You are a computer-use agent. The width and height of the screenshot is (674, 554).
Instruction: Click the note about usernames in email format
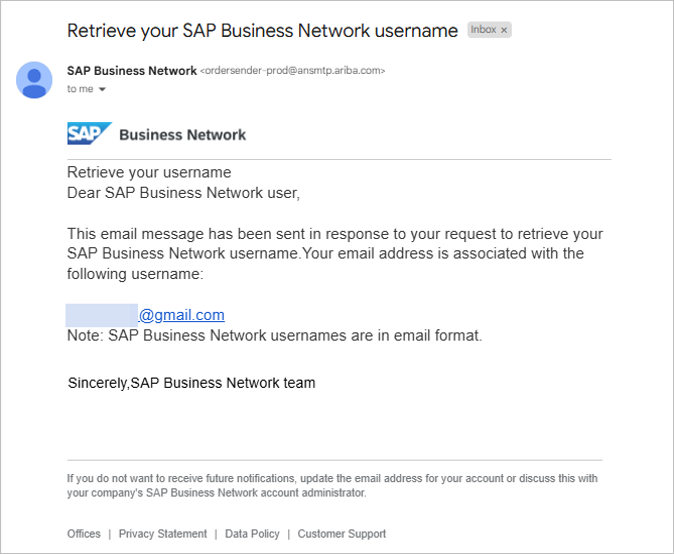tap(274, 336)
